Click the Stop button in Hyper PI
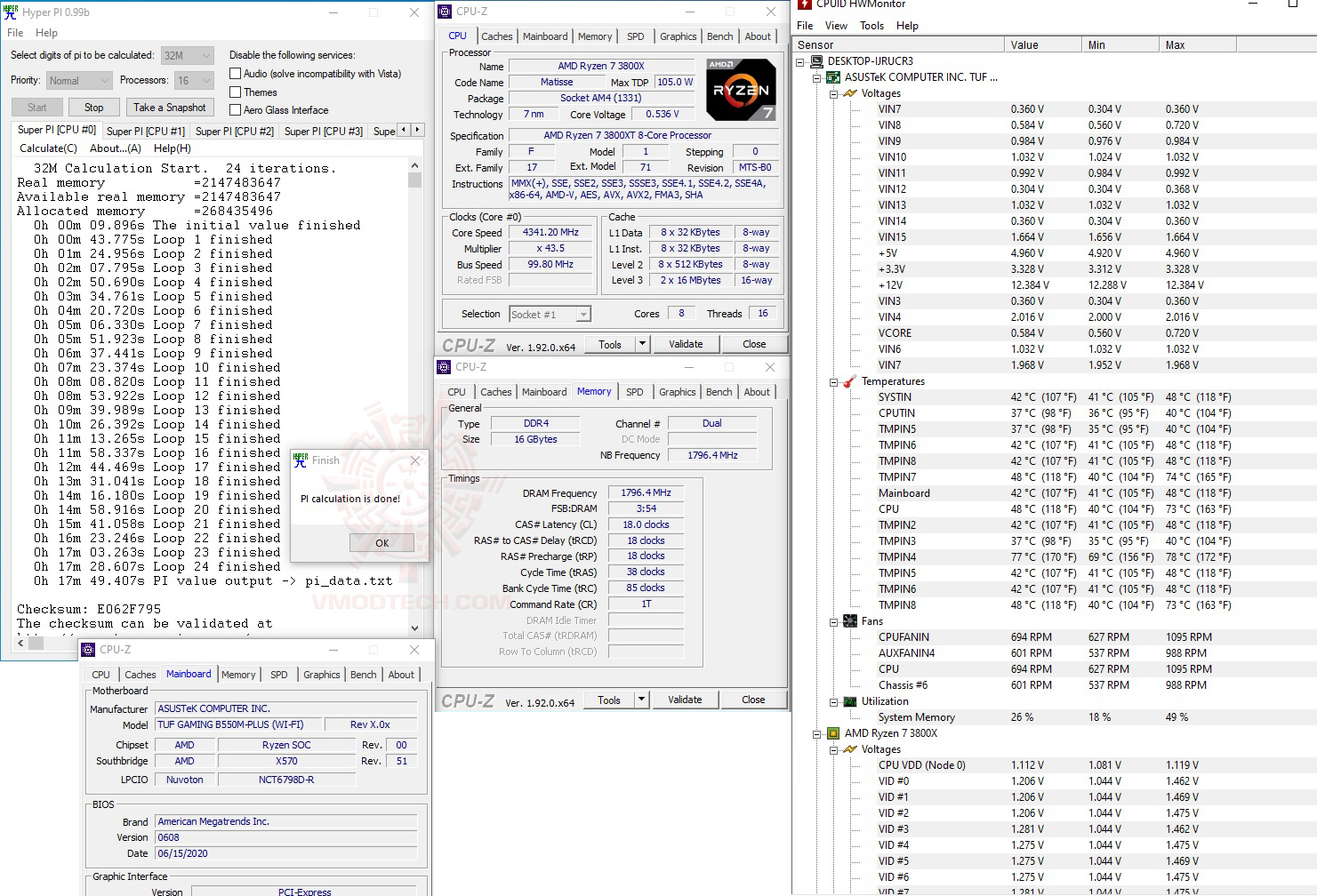 [x=94, y=108]
